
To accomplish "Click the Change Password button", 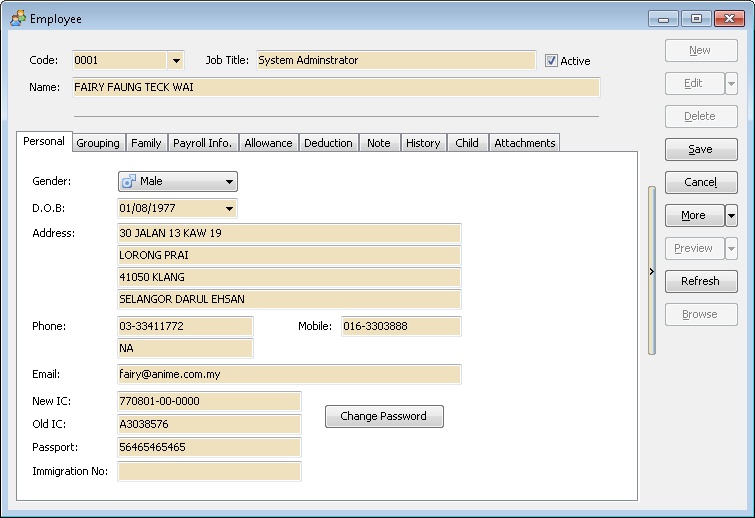I will tap(384, 416).
